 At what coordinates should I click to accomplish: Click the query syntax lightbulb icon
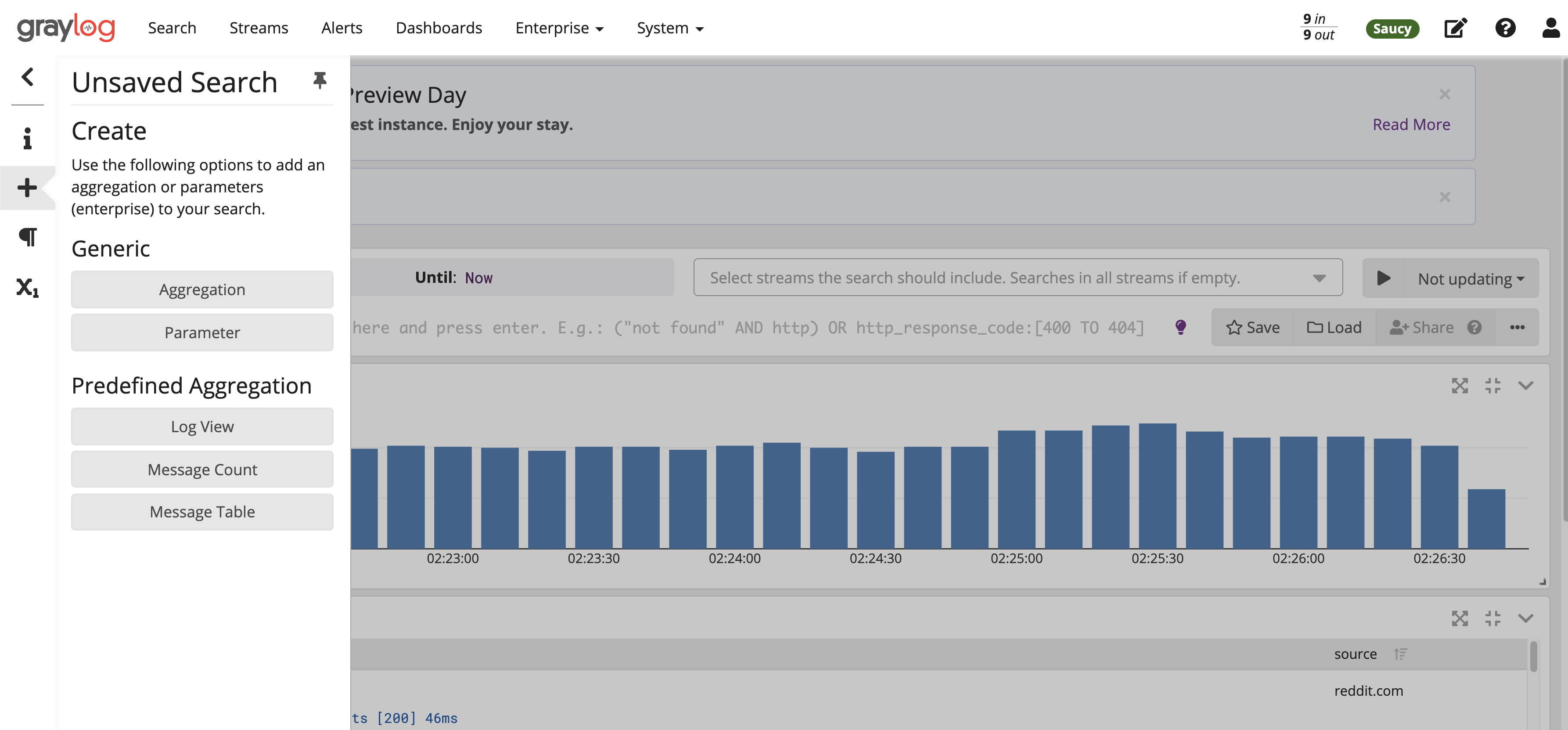[x=1180, y=328]
